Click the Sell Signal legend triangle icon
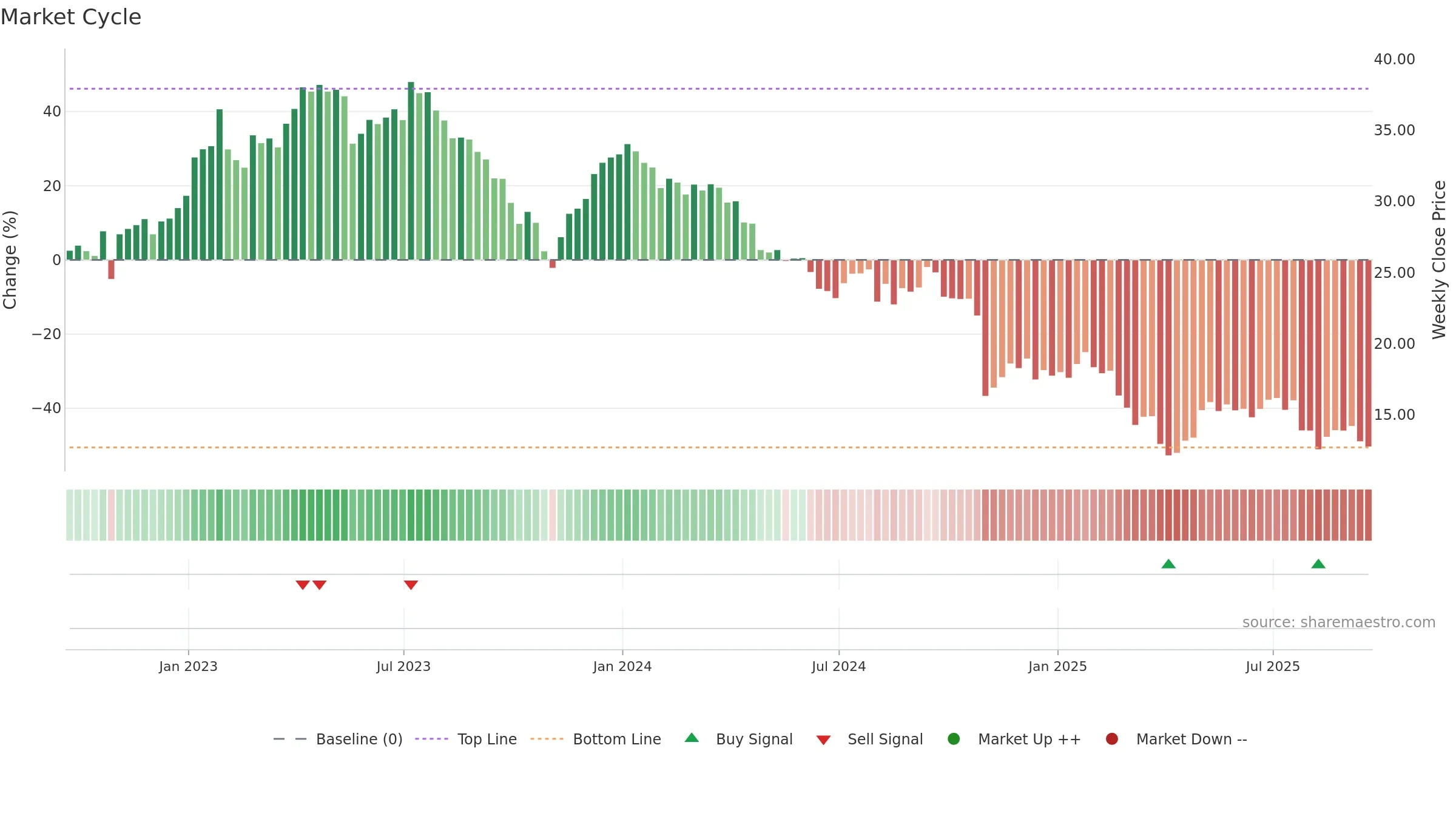Image resolution: width=1456 pixels, height=819 pixels. pyautogui.click(x=823, y=740)
